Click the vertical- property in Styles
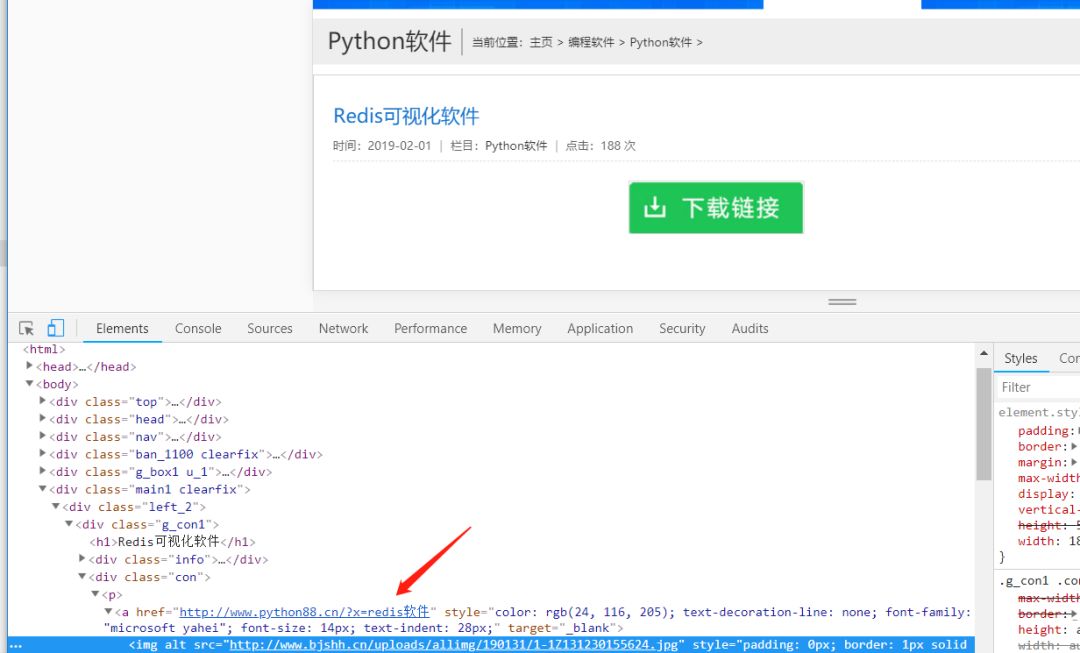The image size is (1080, 653). tap(1048, 510)
